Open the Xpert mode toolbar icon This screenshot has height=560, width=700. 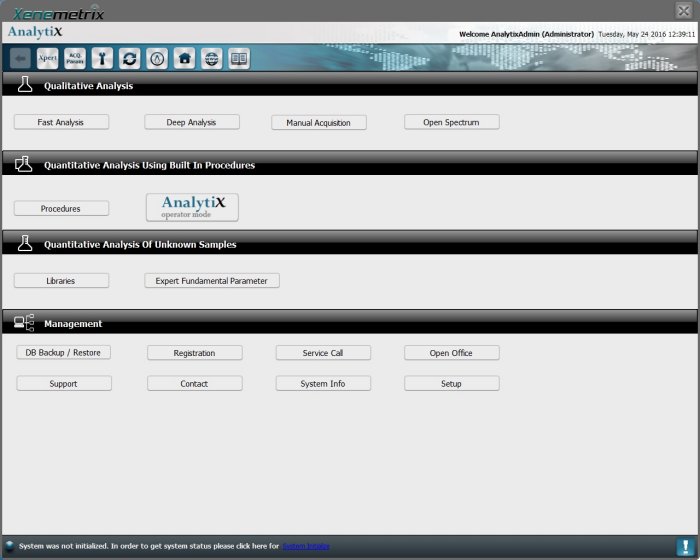click(x=47, y=59)
